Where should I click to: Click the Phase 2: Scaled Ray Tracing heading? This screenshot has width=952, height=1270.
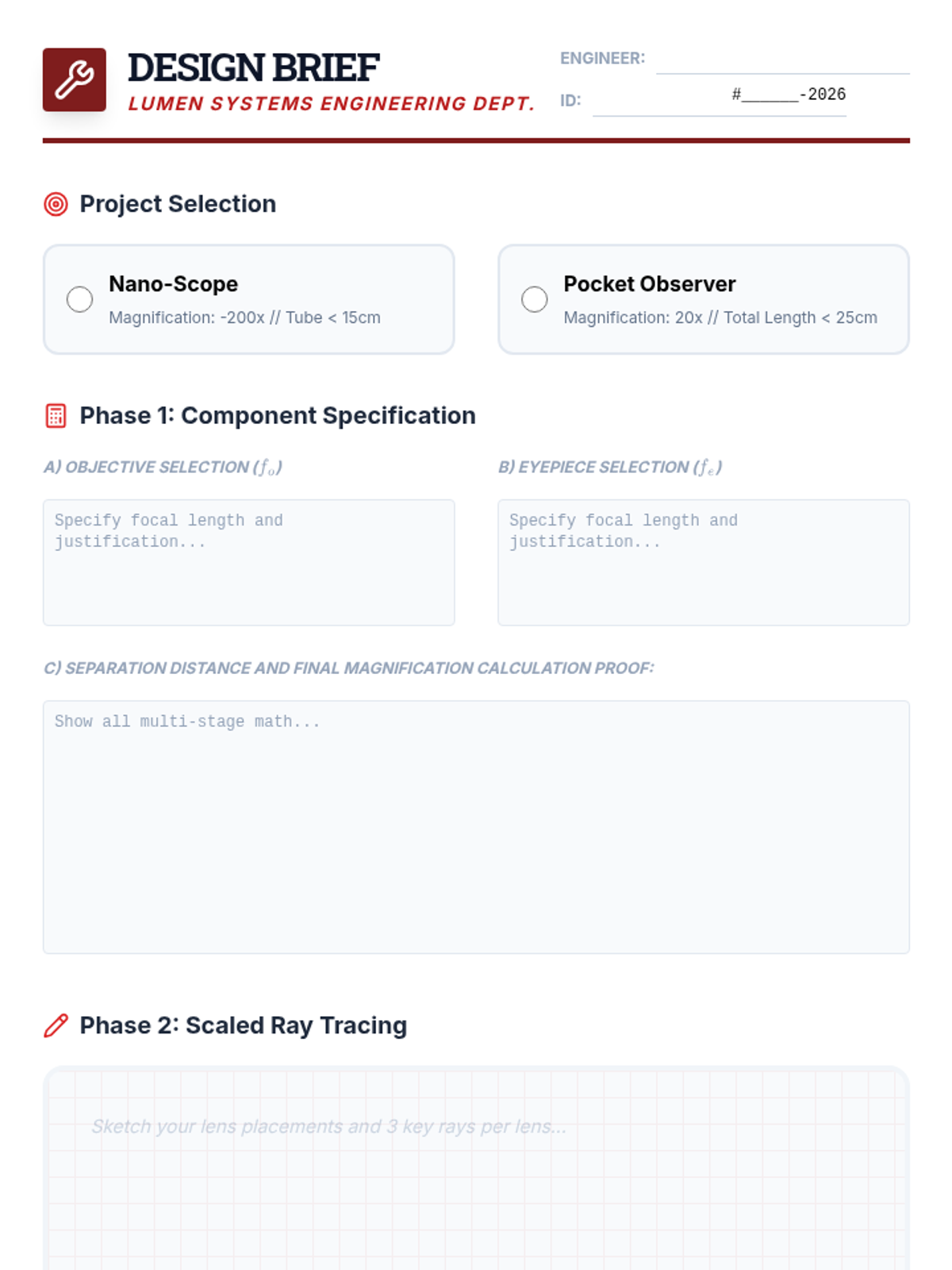(x=243, y=1026)
